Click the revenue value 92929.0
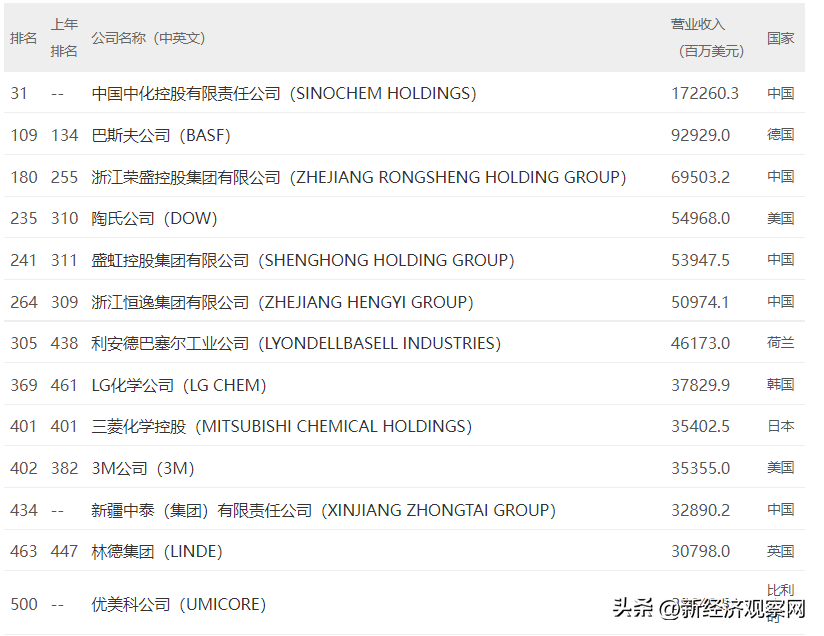 pos(701,136)
